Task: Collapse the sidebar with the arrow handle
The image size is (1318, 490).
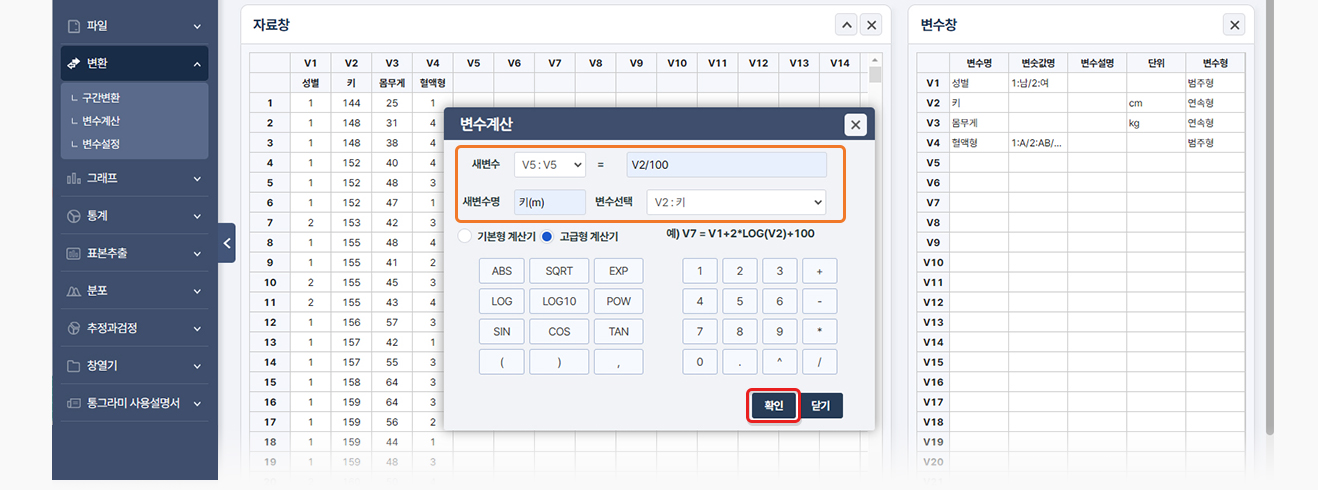Action: point(226,243)
